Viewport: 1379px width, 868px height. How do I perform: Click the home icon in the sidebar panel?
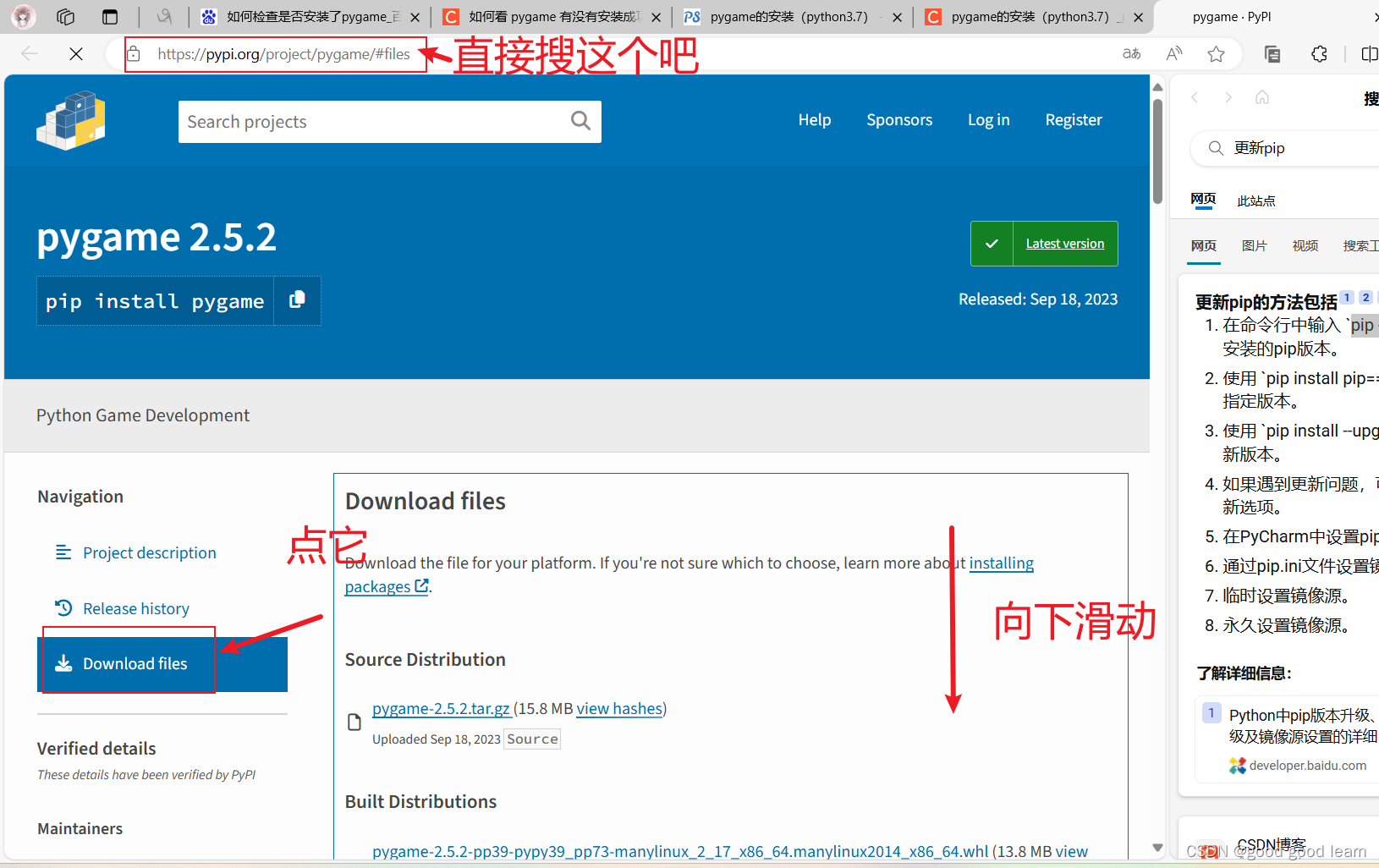pos(1262,96)
